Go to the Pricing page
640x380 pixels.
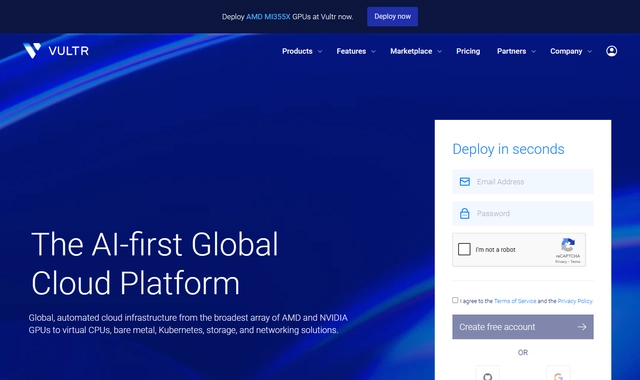pyautogui.click(x=468, y=51)
